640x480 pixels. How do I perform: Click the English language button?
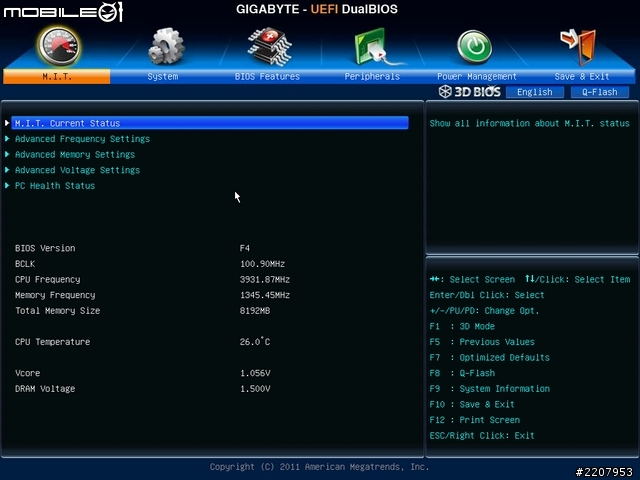[x=535, y=92]
